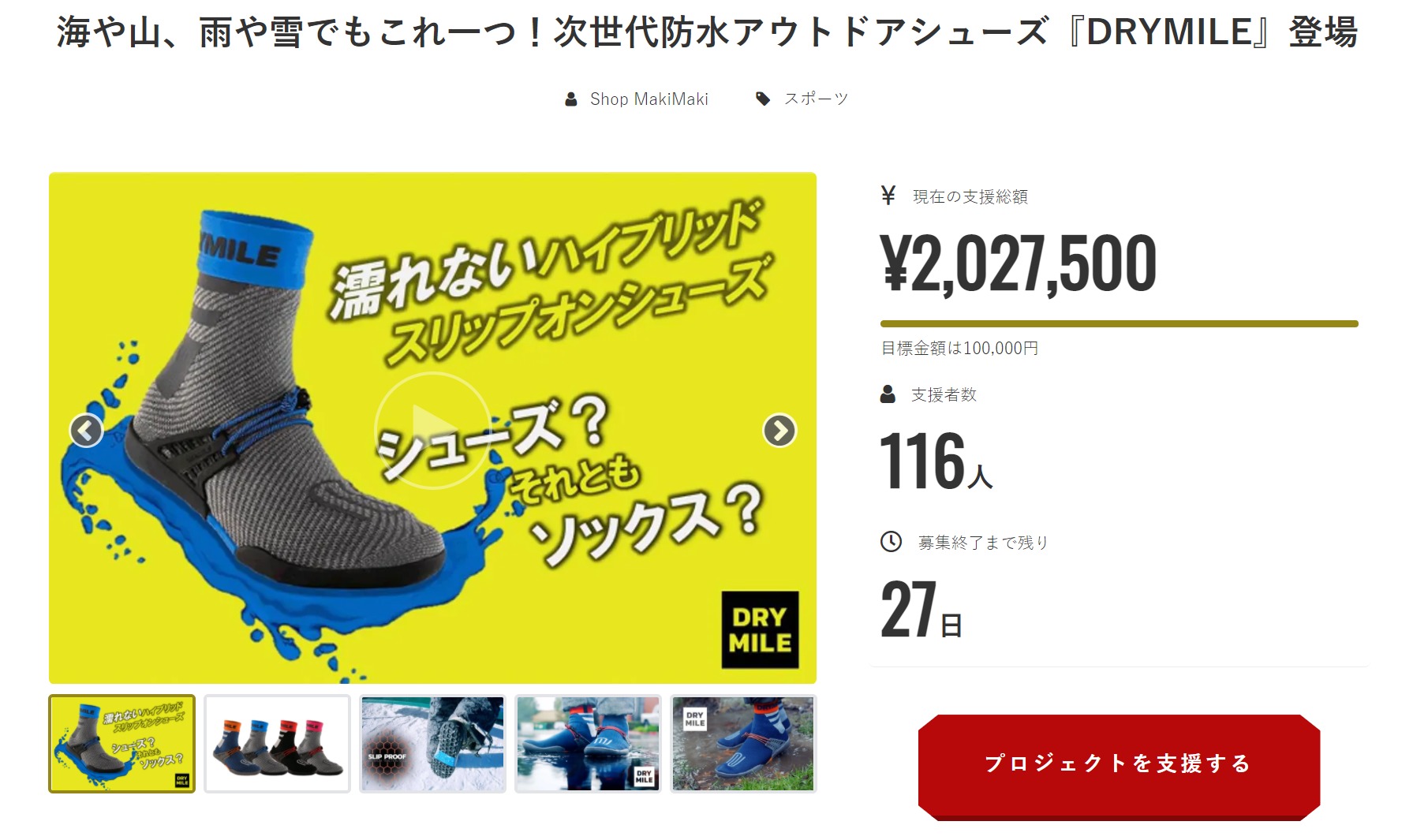Click the previous slide arrow on carousel
The width and height of the screenshot is (1413, 840).
[87, 431]
